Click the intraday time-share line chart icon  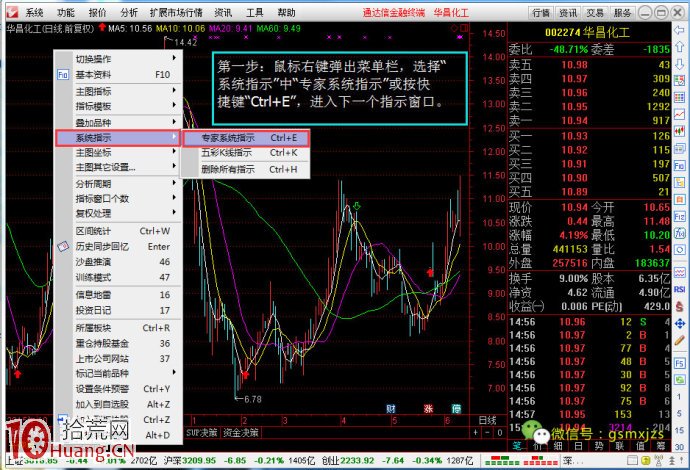click(x=679, y=114)
